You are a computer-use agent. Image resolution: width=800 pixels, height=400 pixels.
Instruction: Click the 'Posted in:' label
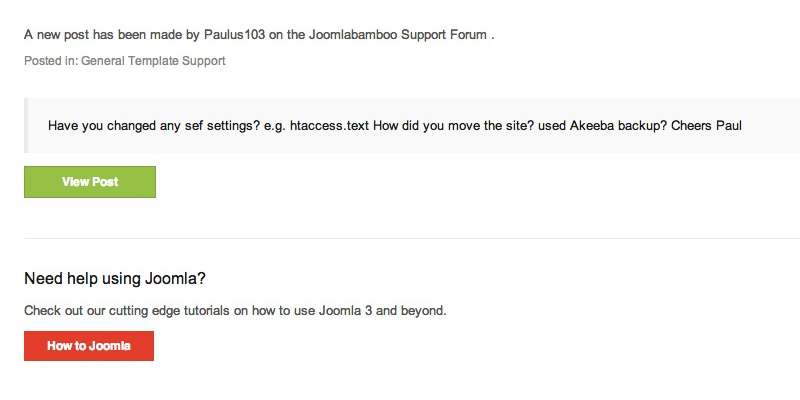pos(51,61)
